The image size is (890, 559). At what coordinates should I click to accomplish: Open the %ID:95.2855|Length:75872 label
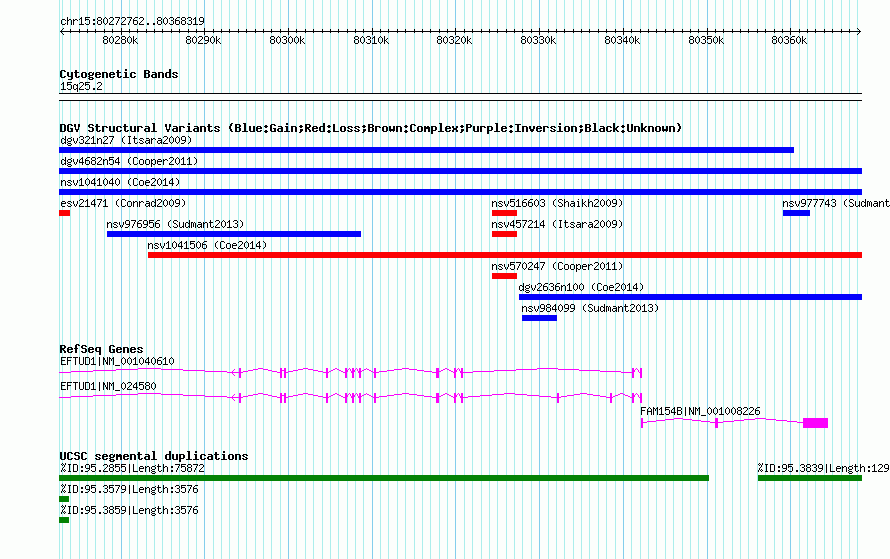(132, 468)
